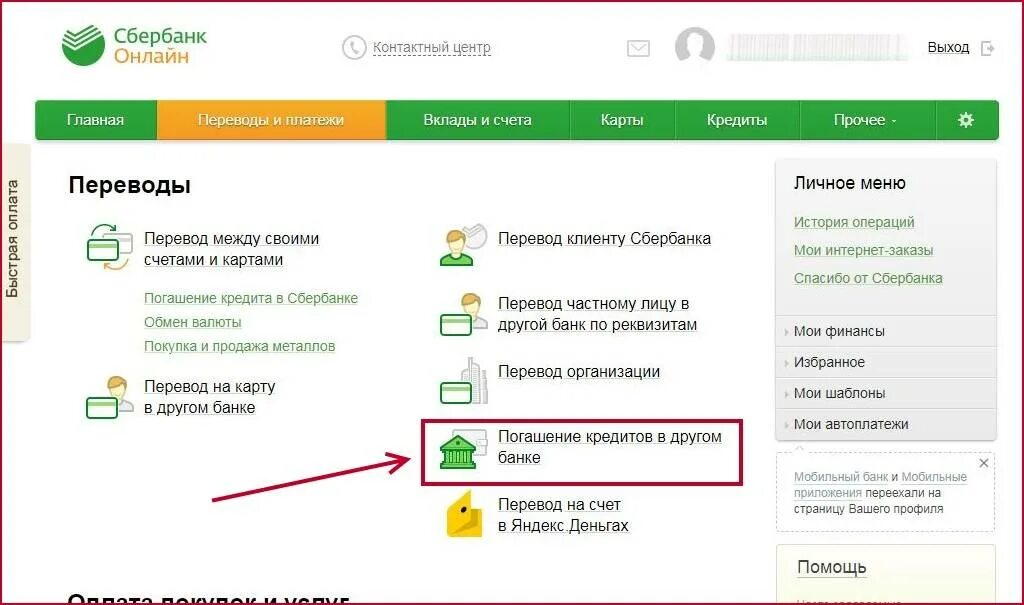Viewport: 1024px width, 605px height.
Task: Click Выход logout link
Action: tap(948, 48)
